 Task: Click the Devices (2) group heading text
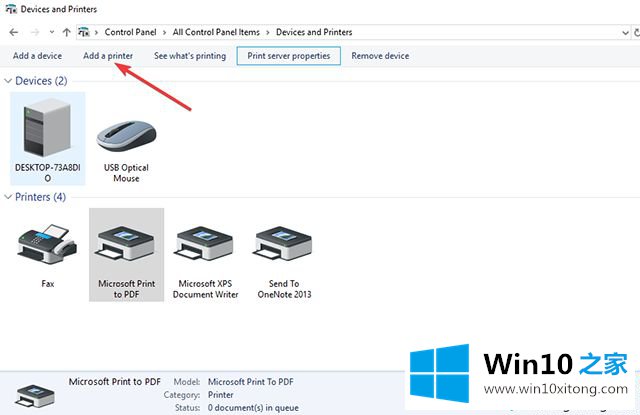[x=41, y=81]
